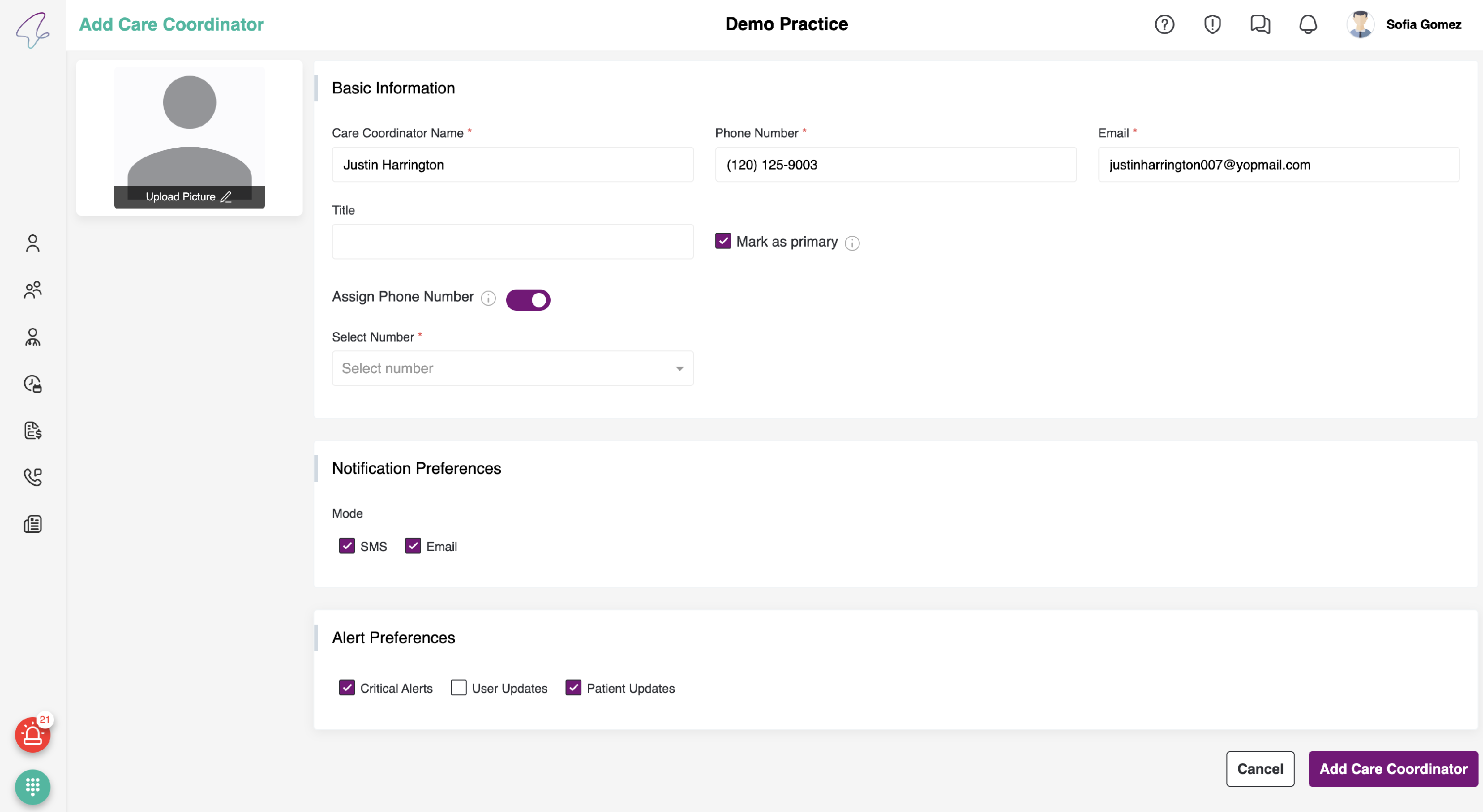Click Upload Picture on avatar

(x=189, y=197)
